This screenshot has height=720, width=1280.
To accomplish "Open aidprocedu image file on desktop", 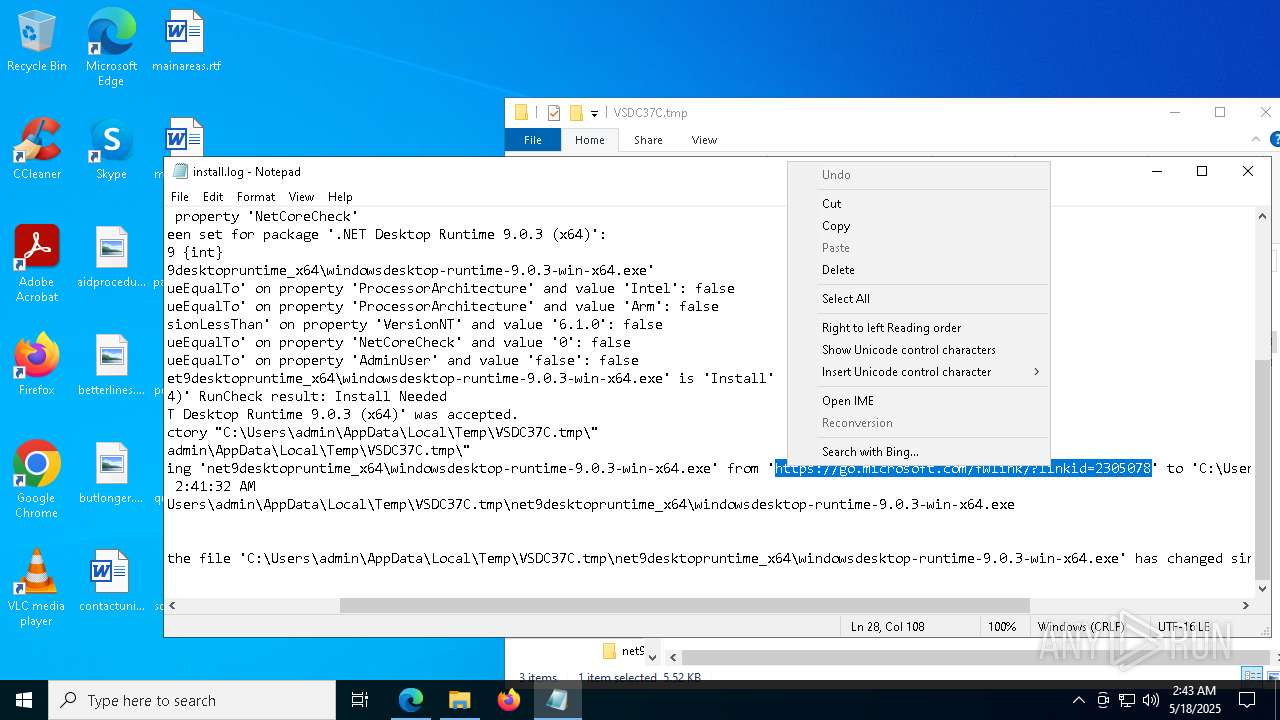I will (x=111, y=257).
